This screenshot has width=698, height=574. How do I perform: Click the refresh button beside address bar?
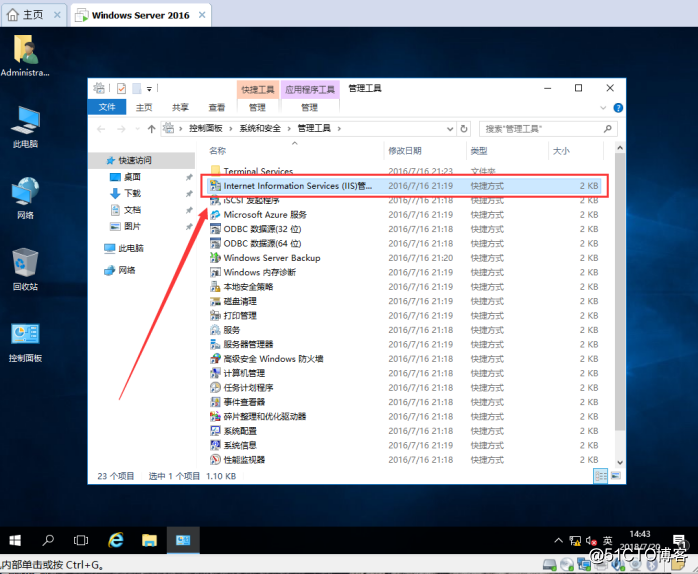pyautogui.click(x=463, y=129)
